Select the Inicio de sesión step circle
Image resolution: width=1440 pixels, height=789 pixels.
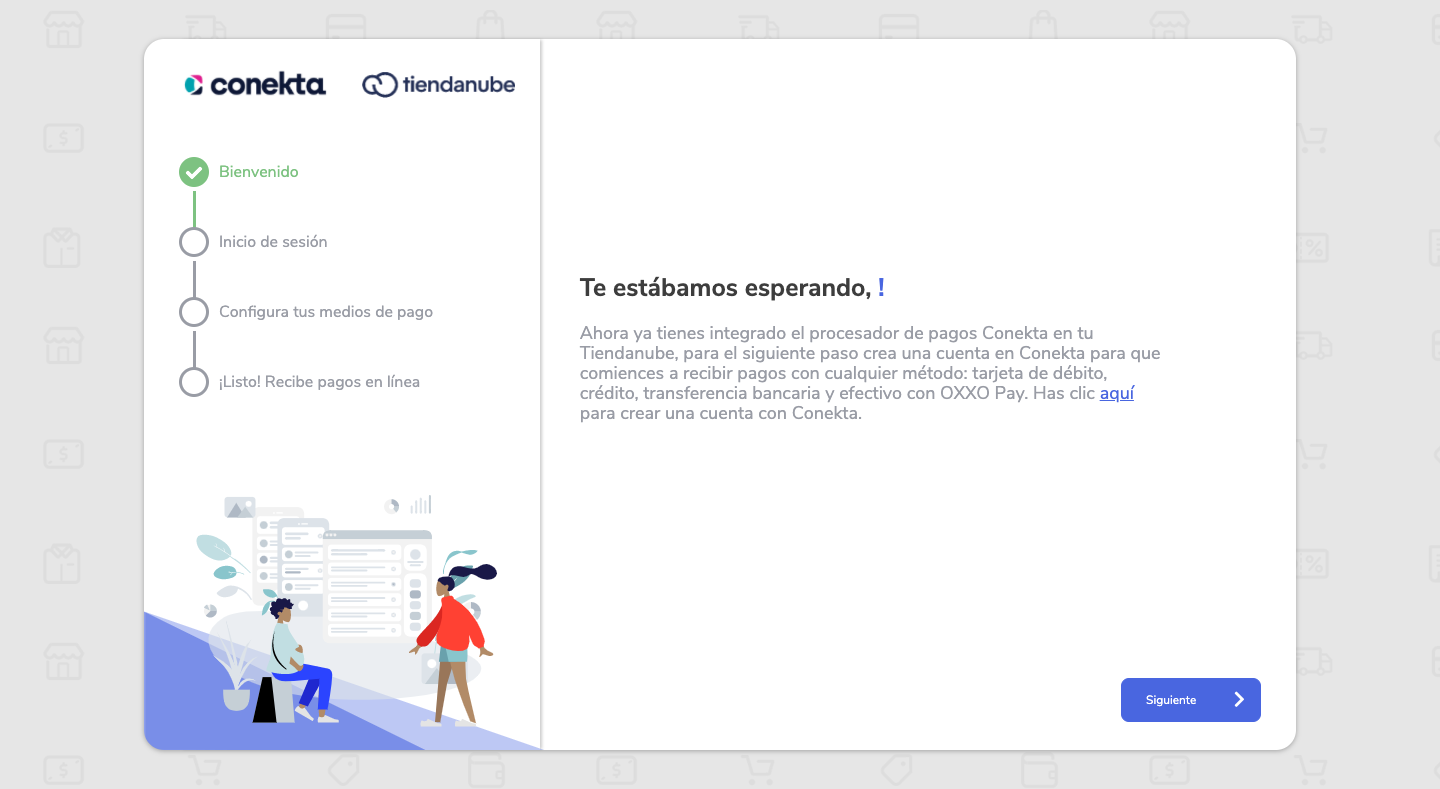click(194, 242)
